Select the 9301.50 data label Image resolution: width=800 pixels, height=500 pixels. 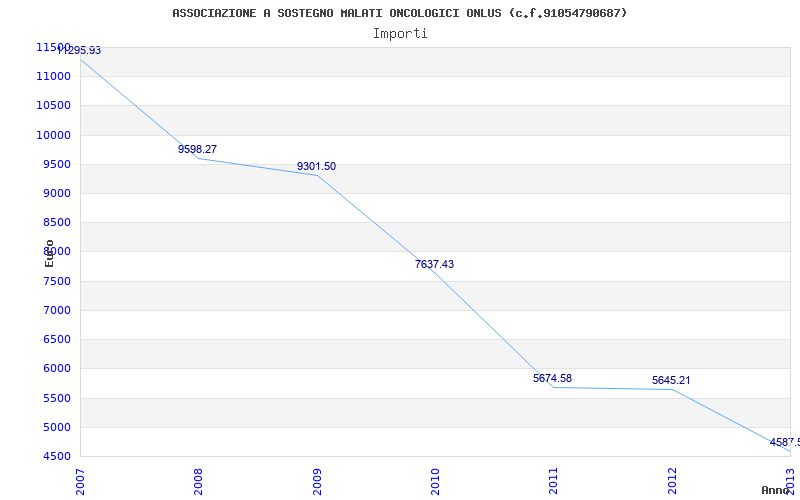316,166
